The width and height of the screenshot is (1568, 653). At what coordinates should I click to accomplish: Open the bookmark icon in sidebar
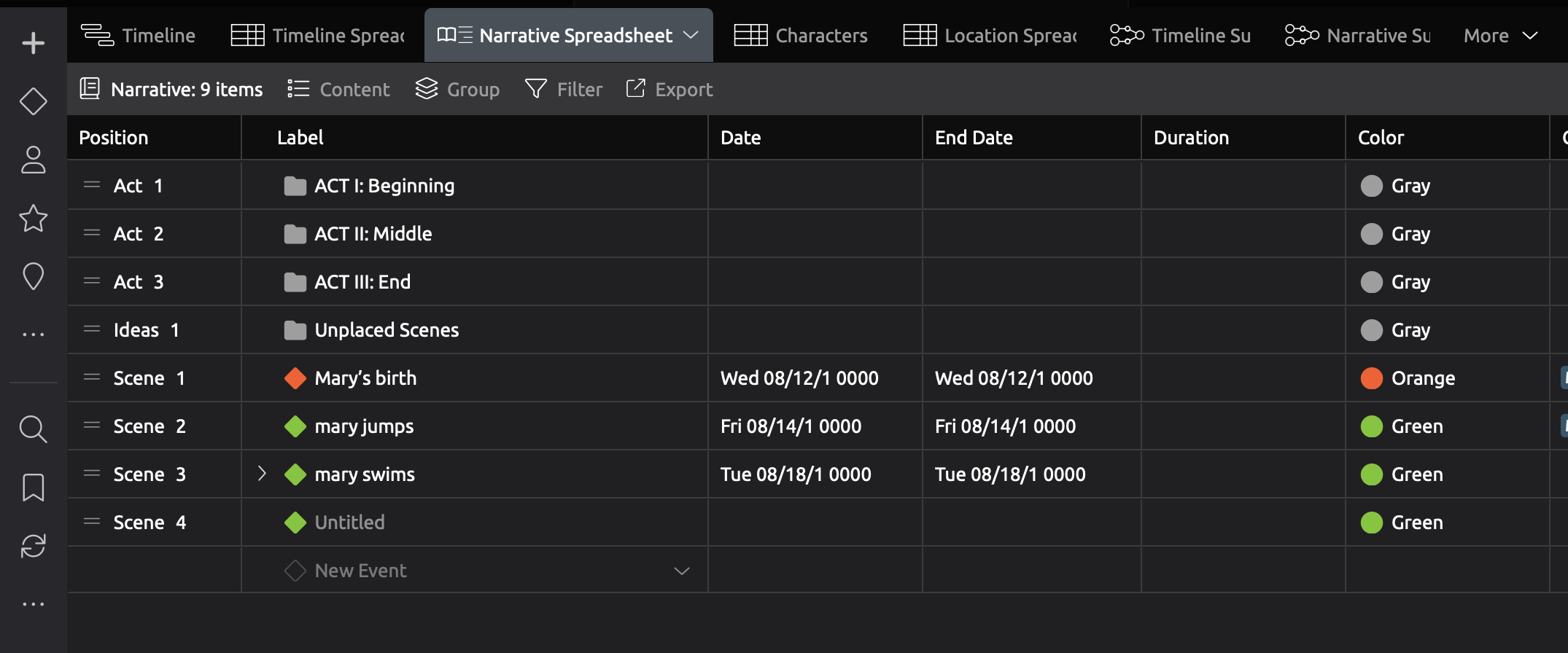pos(33,487)
